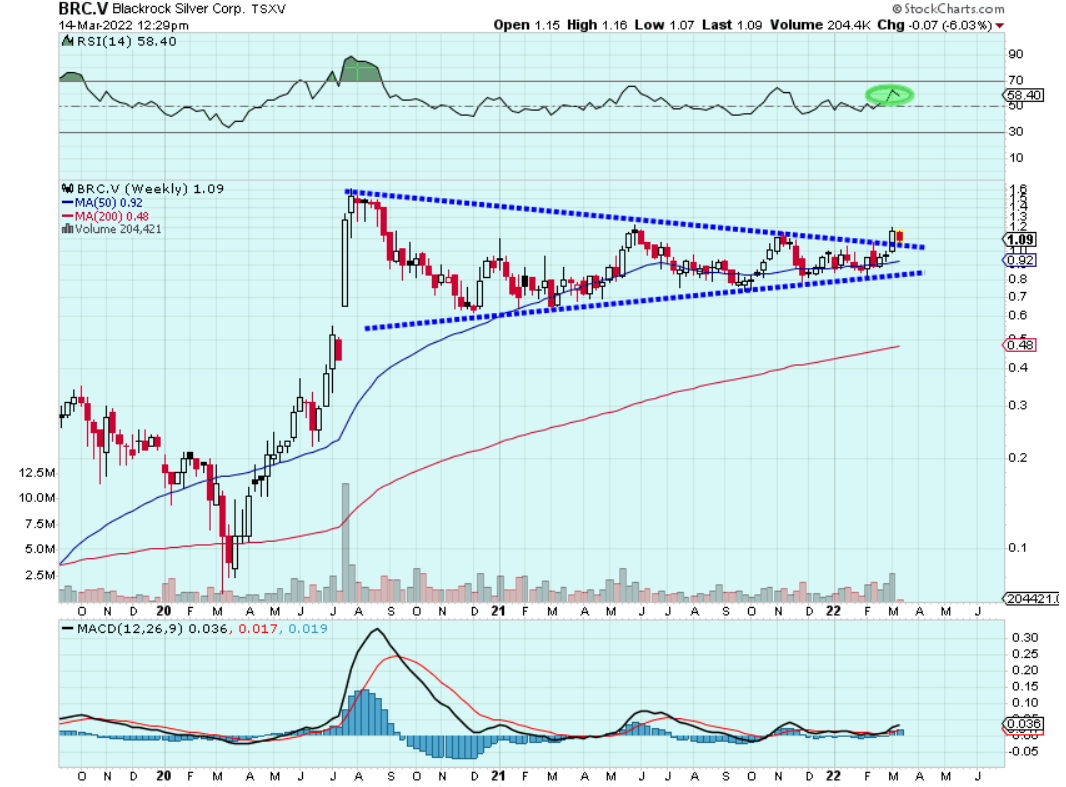
Task: Click the red down arrow beside Chg
Action: tap(999, 26)
